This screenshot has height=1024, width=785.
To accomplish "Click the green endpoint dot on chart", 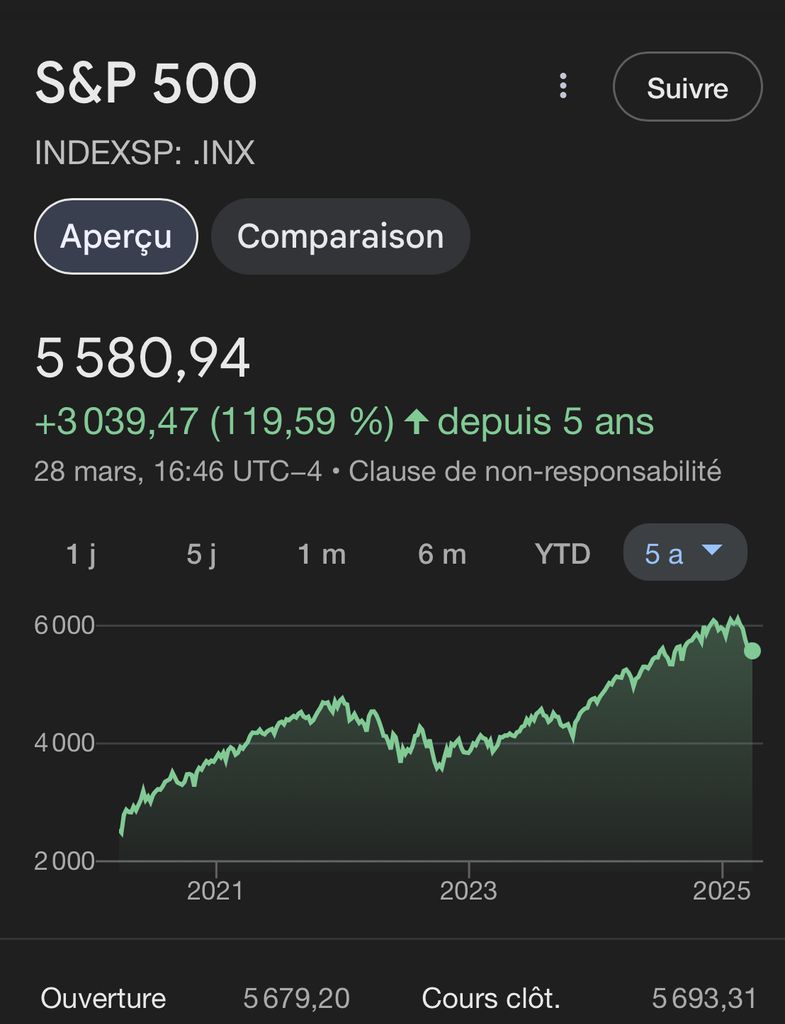I will 752,651.
